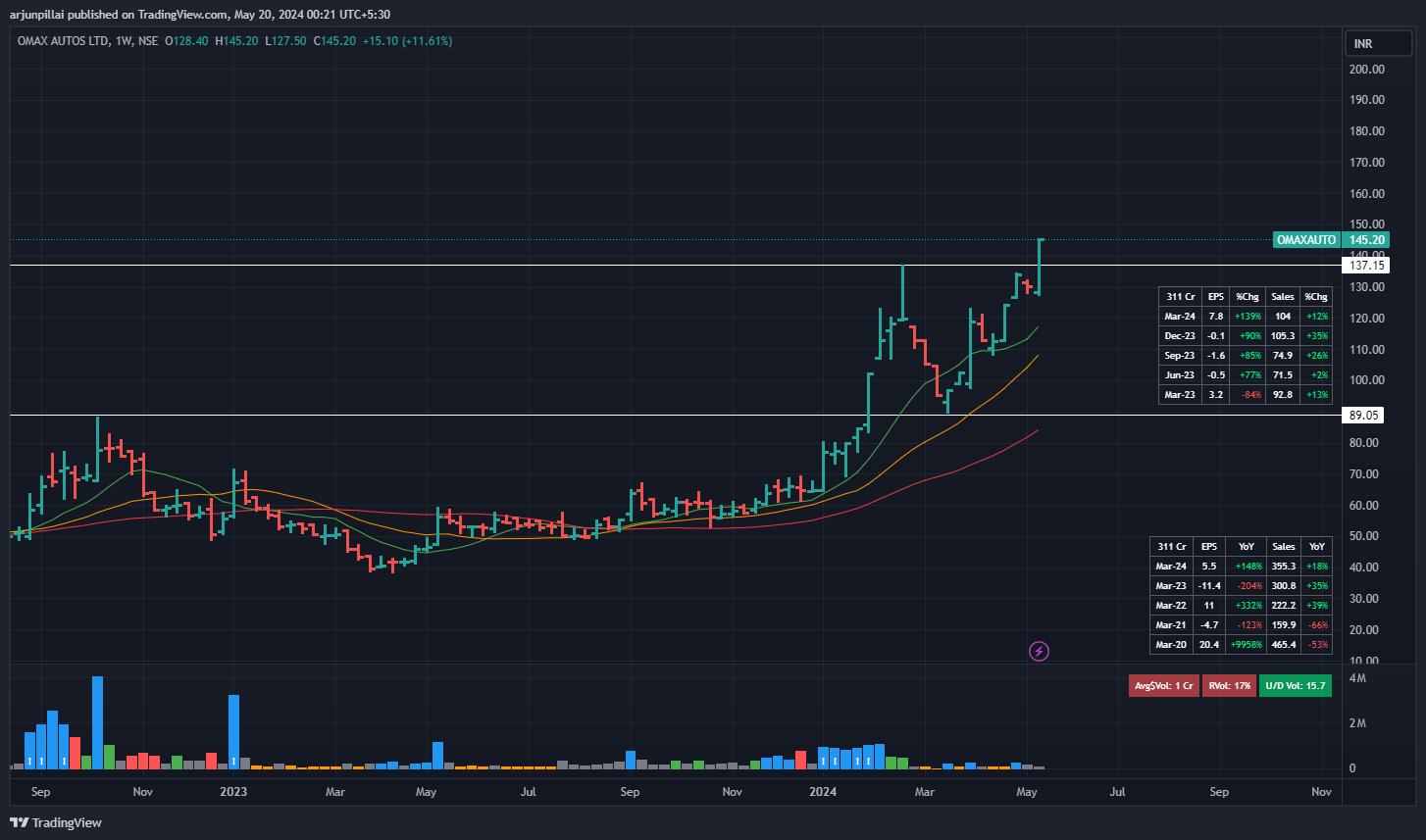The height and width of the screenshot is (840, 1426).
Task: Click the +332% YoY cell
Action: point(1246,606)
